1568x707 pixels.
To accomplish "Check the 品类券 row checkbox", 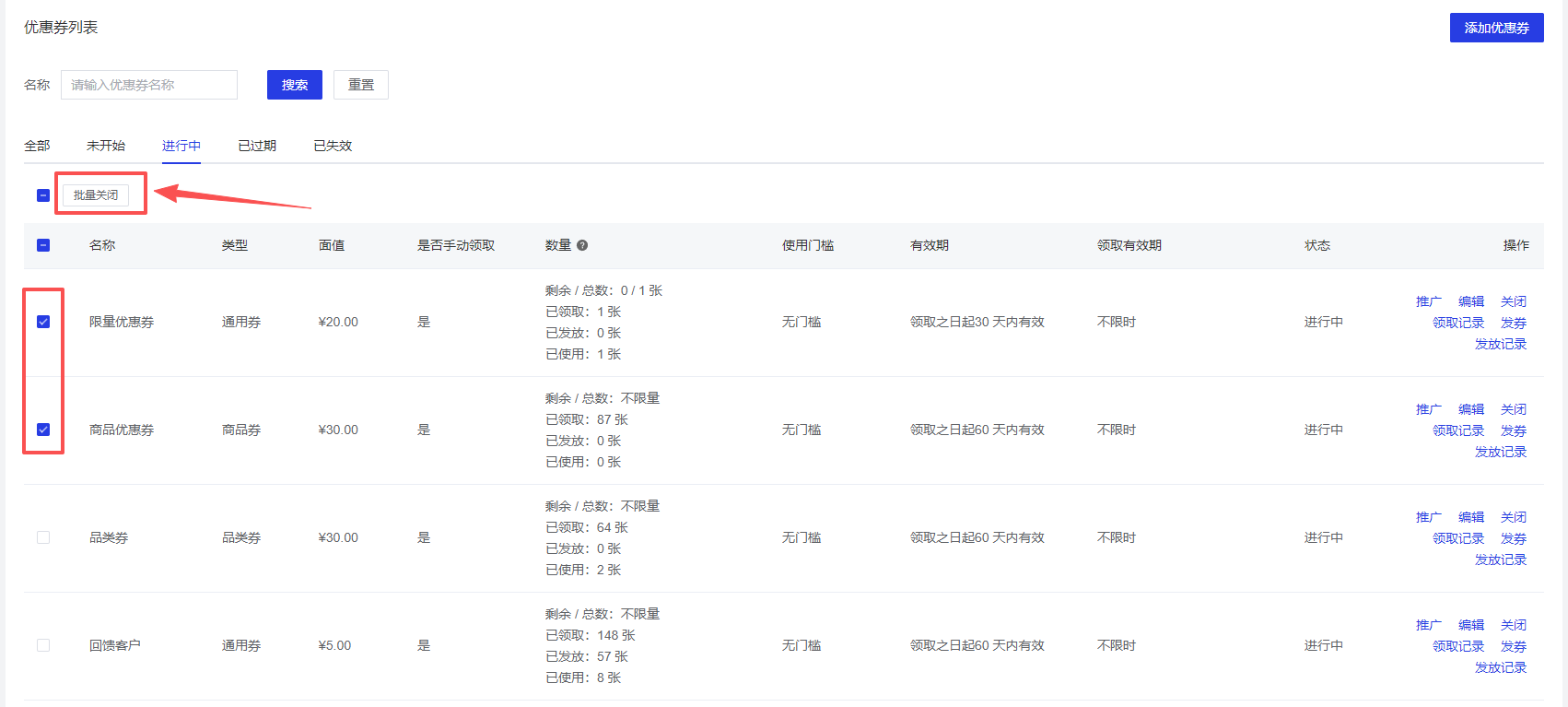I will pos(43,537).
